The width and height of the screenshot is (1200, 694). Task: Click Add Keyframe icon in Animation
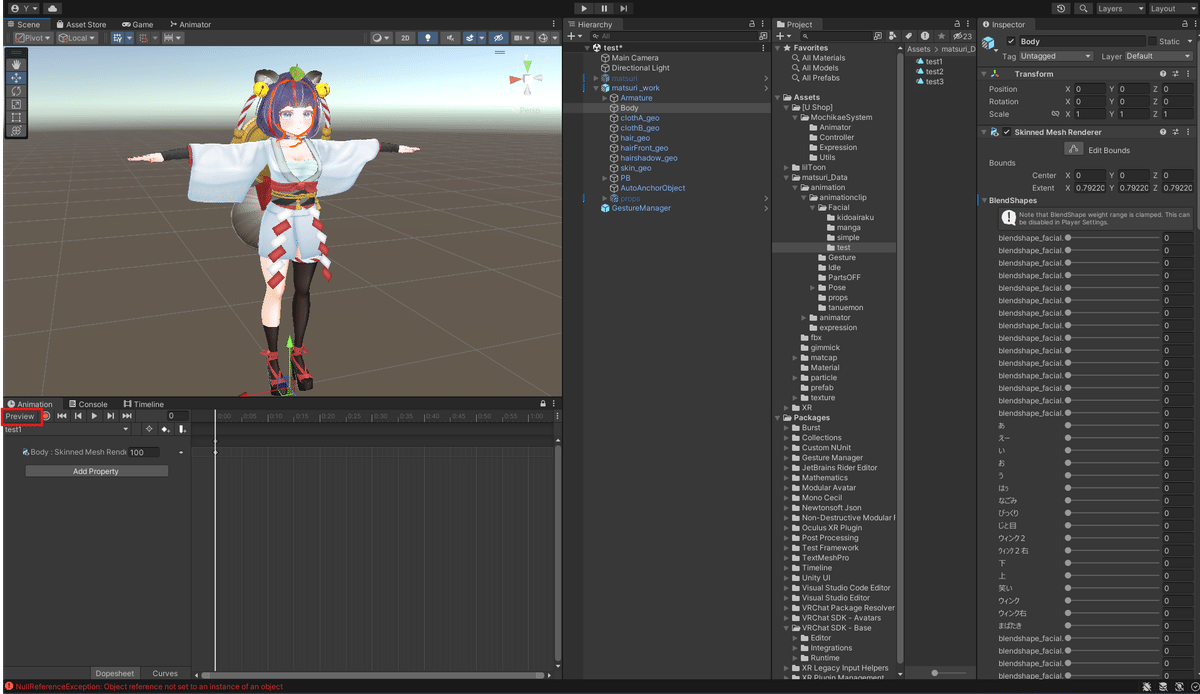point(165,430)
